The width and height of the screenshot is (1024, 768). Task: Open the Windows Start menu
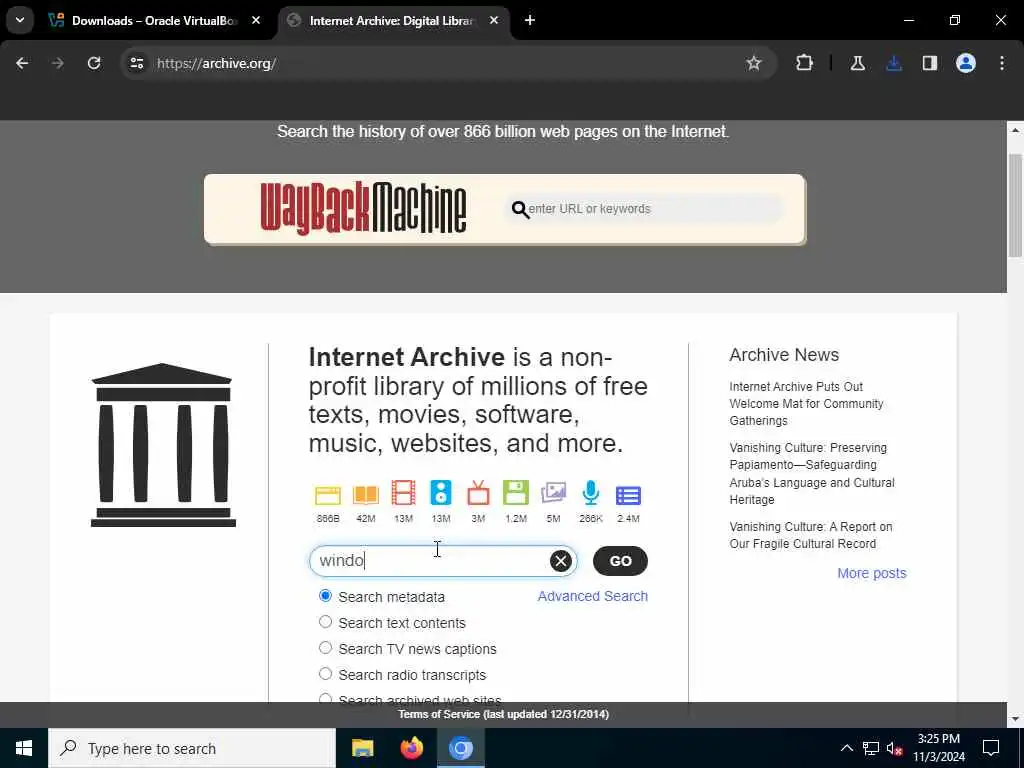24,748
